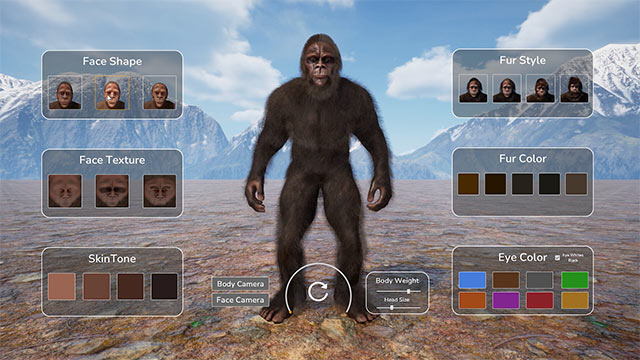The image size is (640, 360).
Task: Select the highlighted middle Face Shape thumbnail
Action: [x=112, y=92]
